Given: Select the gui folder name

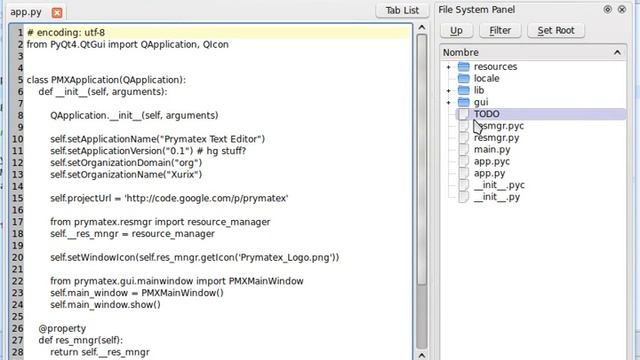Looking at the screenshot, I should [481, 102].
